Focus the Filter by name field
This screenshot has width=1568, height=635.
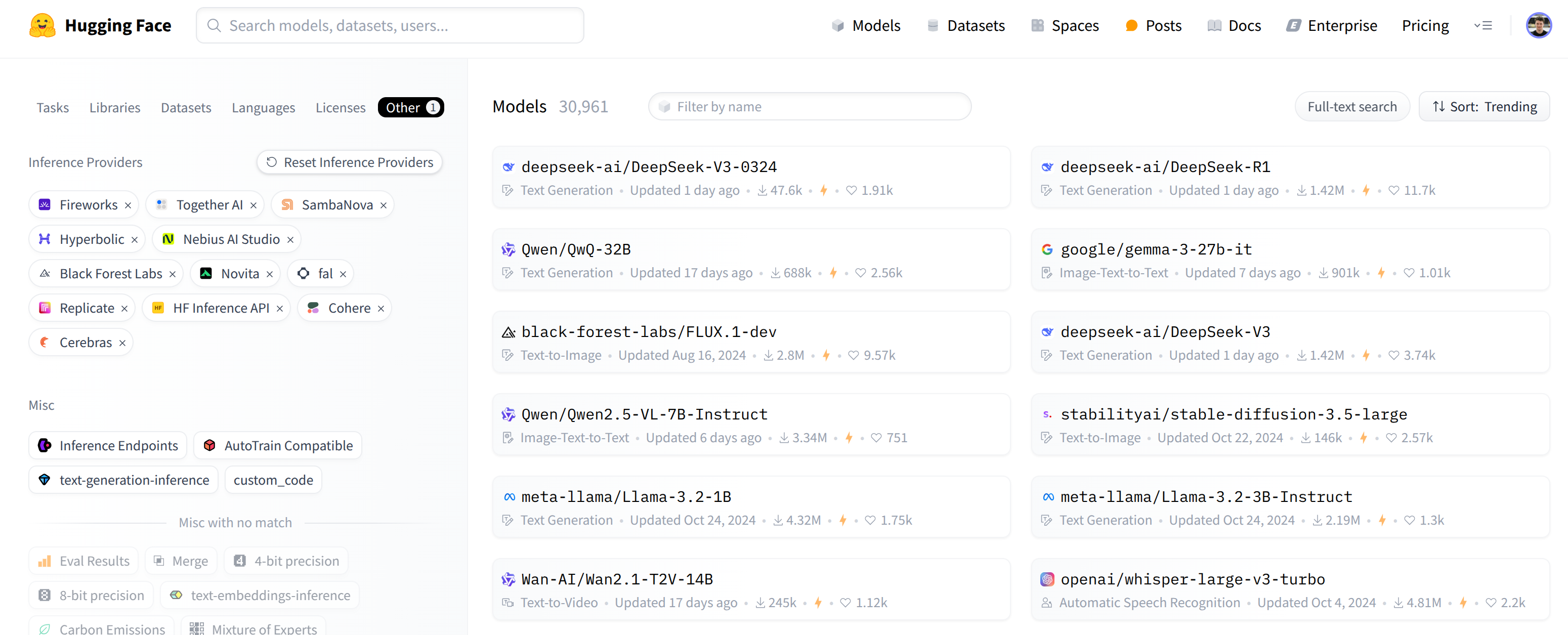(x=810, y=107)
